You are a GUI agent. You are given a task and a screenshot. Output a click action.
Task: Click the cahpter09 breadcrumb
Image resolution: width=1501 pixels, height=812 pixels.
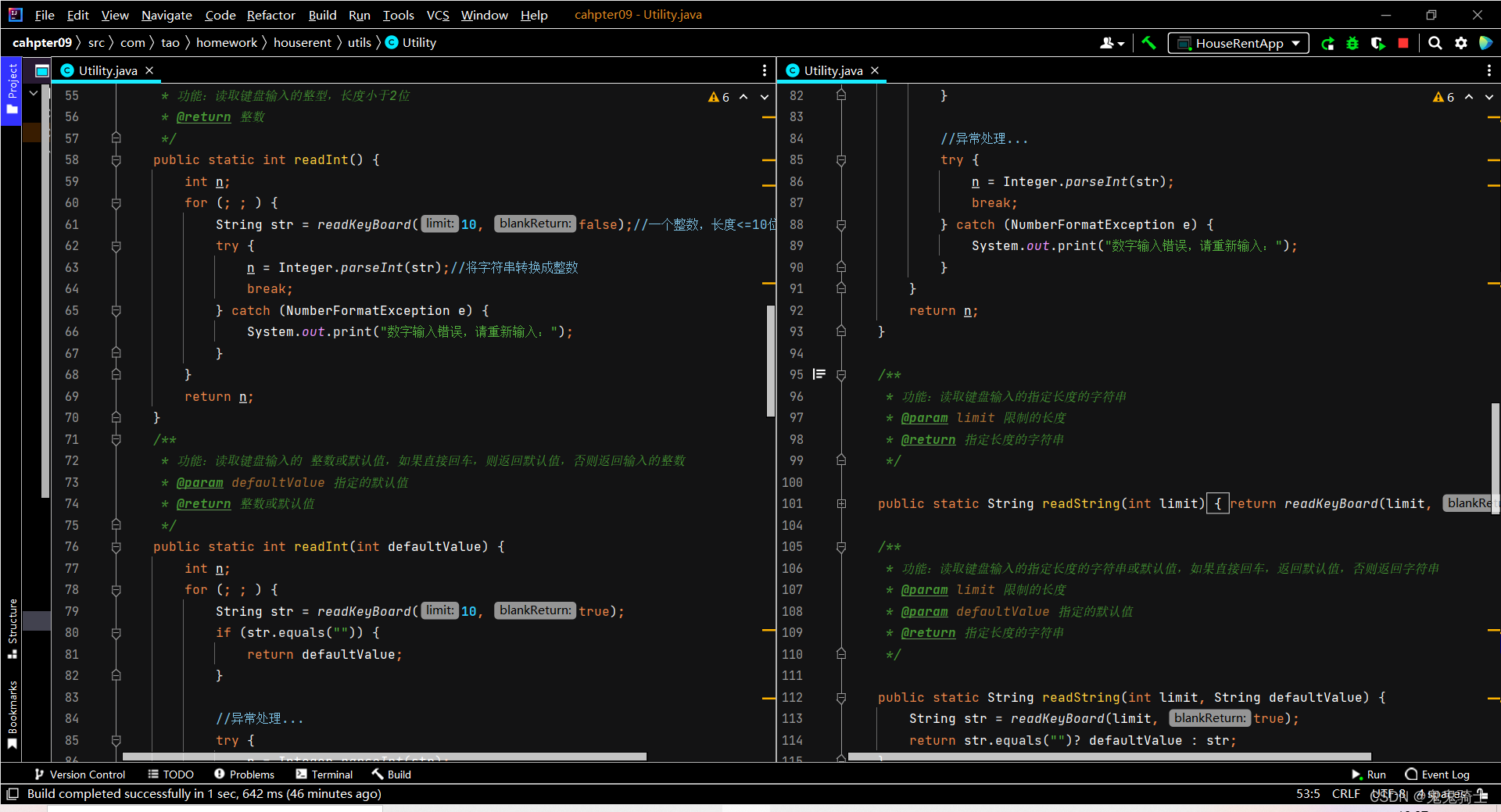pos(42,43)
